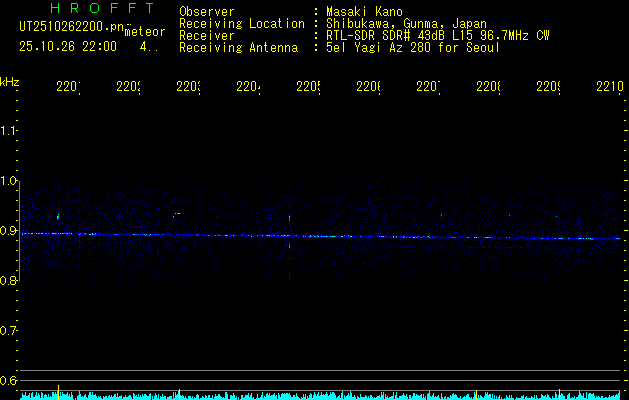
Task: Click the Receiving Antenna label
Action: [238, 47]
